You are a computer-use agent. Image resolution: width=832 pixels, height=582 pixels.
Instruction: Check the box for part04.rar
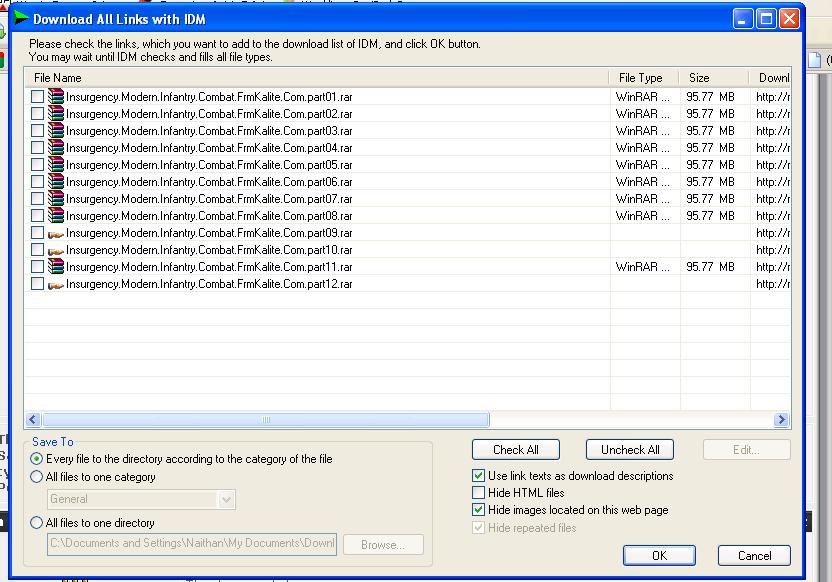37,147
